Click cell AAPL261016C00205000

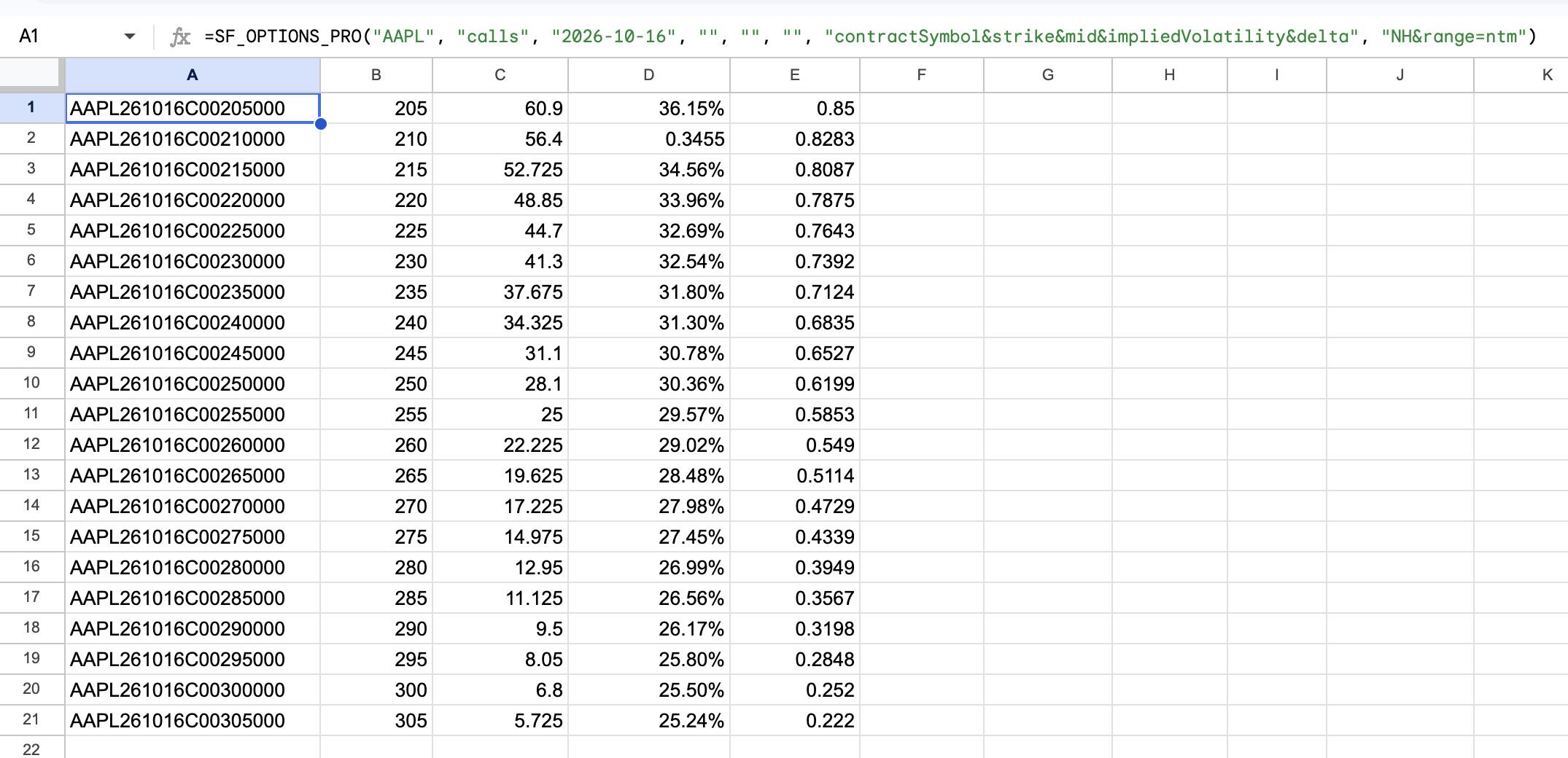[x=193, y=108]
